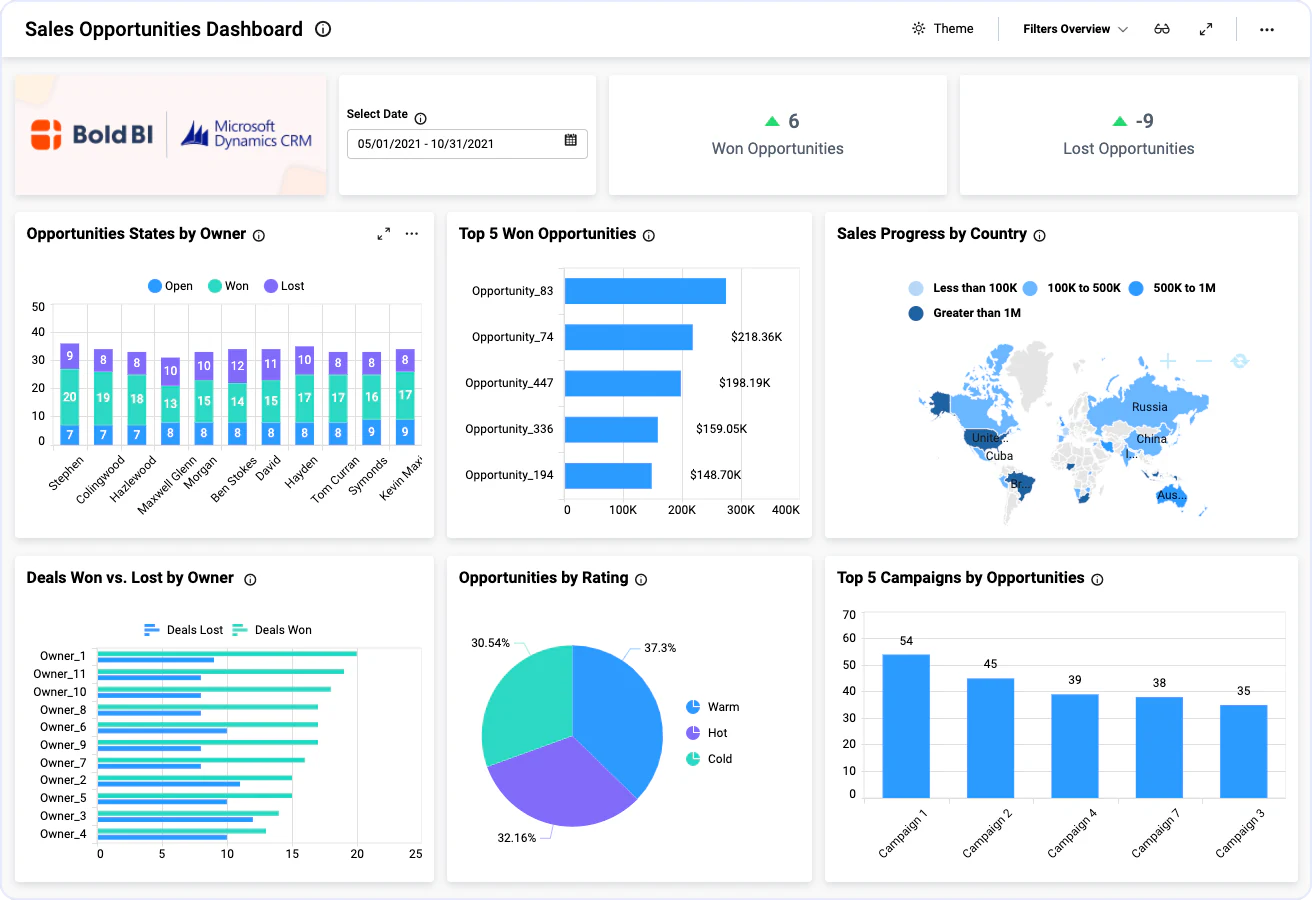Zoom out on the map
This screenshot has height=900, width=1312.
point(1204,360)
